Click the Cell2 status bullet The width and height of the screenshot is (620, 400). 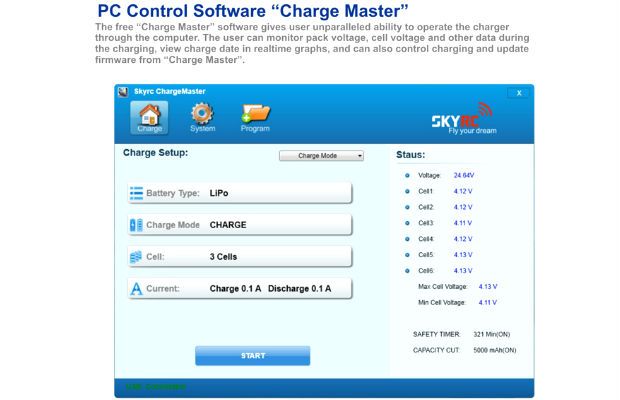(407, 207)
